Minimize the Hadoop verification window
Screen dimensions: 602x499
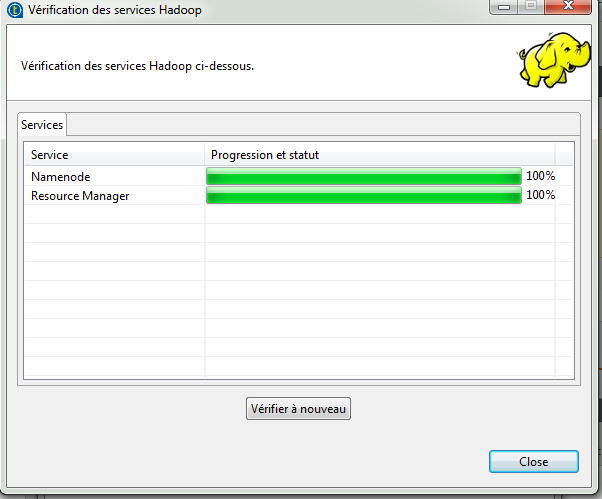point(504,7)
